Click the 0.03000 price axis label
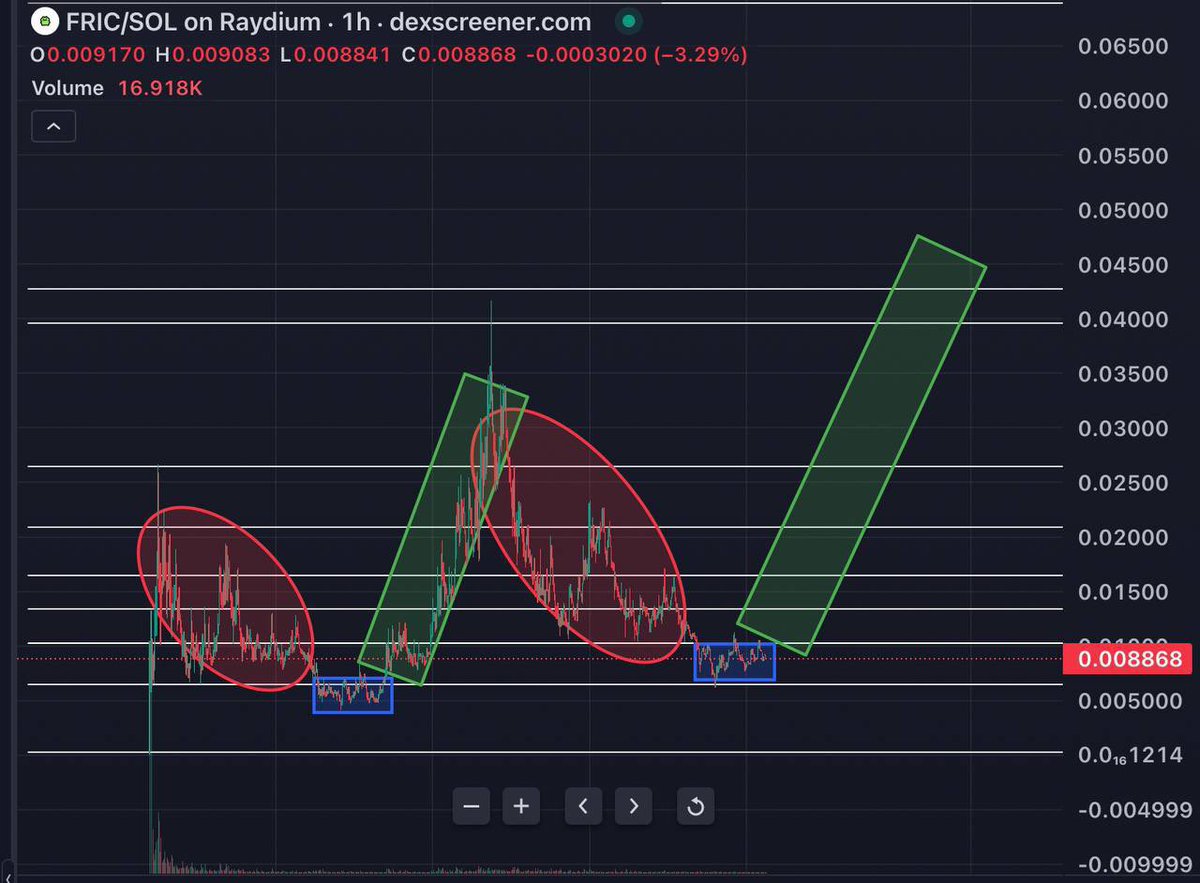The image size is (1200, 883). coord(1124,428)
